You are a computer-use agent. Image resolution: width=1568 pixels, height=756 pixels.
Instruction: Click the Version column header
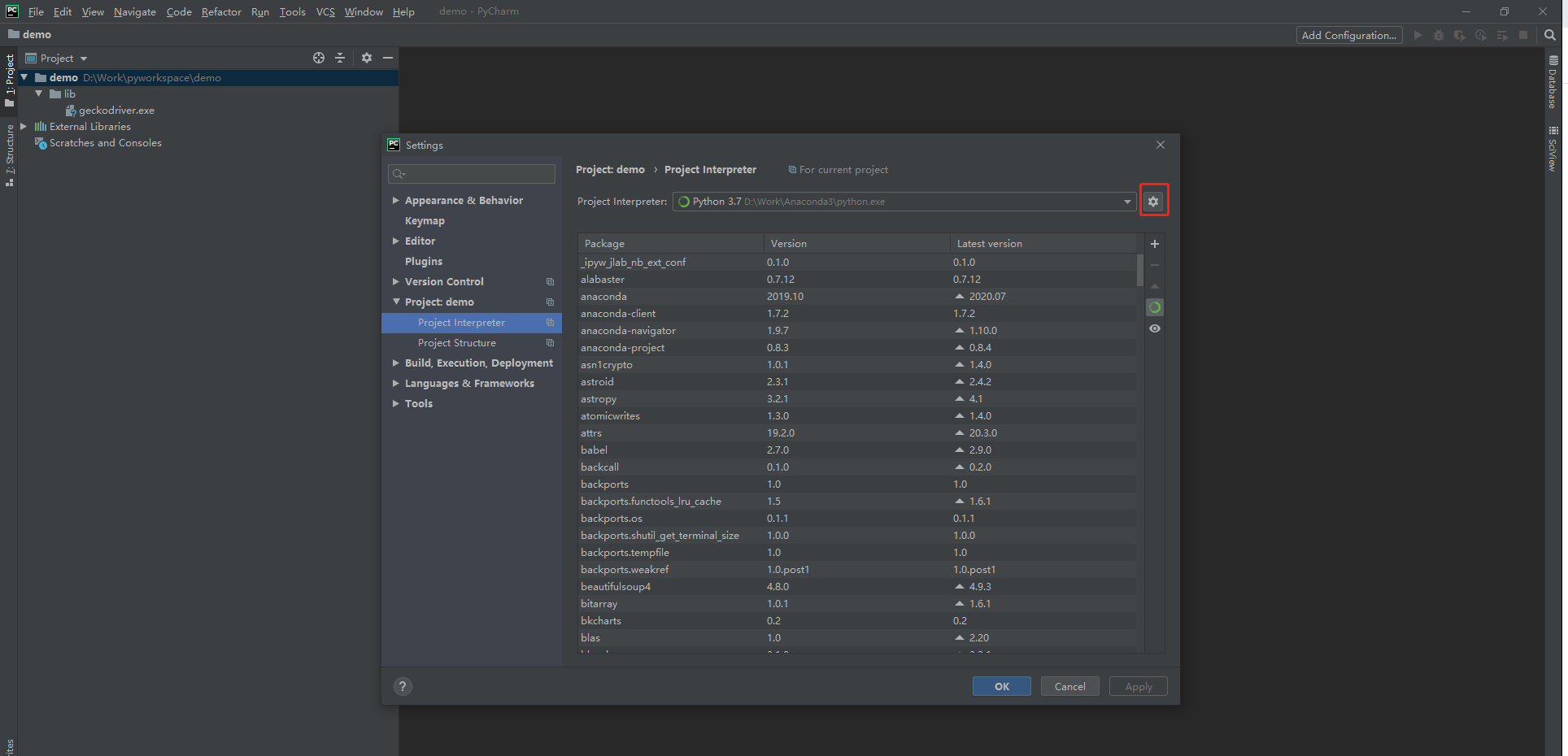857,243
